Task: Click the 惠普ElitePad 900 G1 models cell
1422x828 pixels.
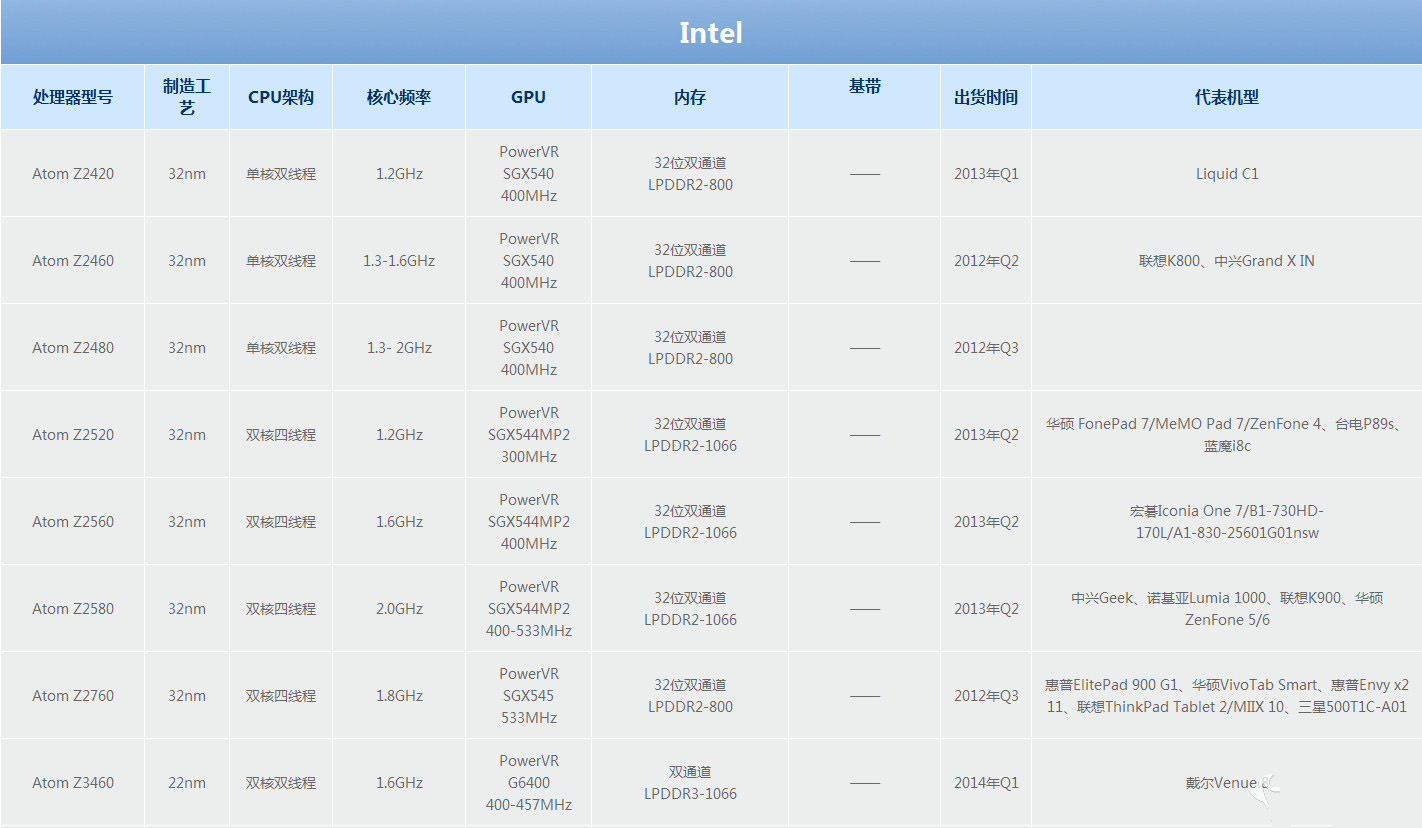Action: click(1227, 696)
